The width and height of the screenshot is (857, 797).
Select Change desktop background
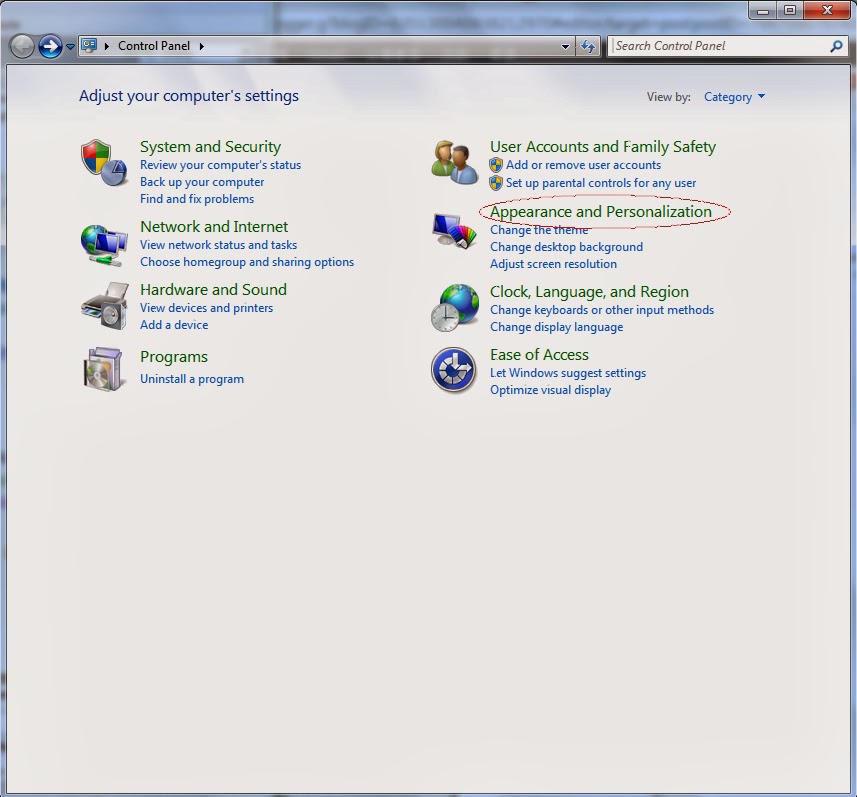point(566,247)
